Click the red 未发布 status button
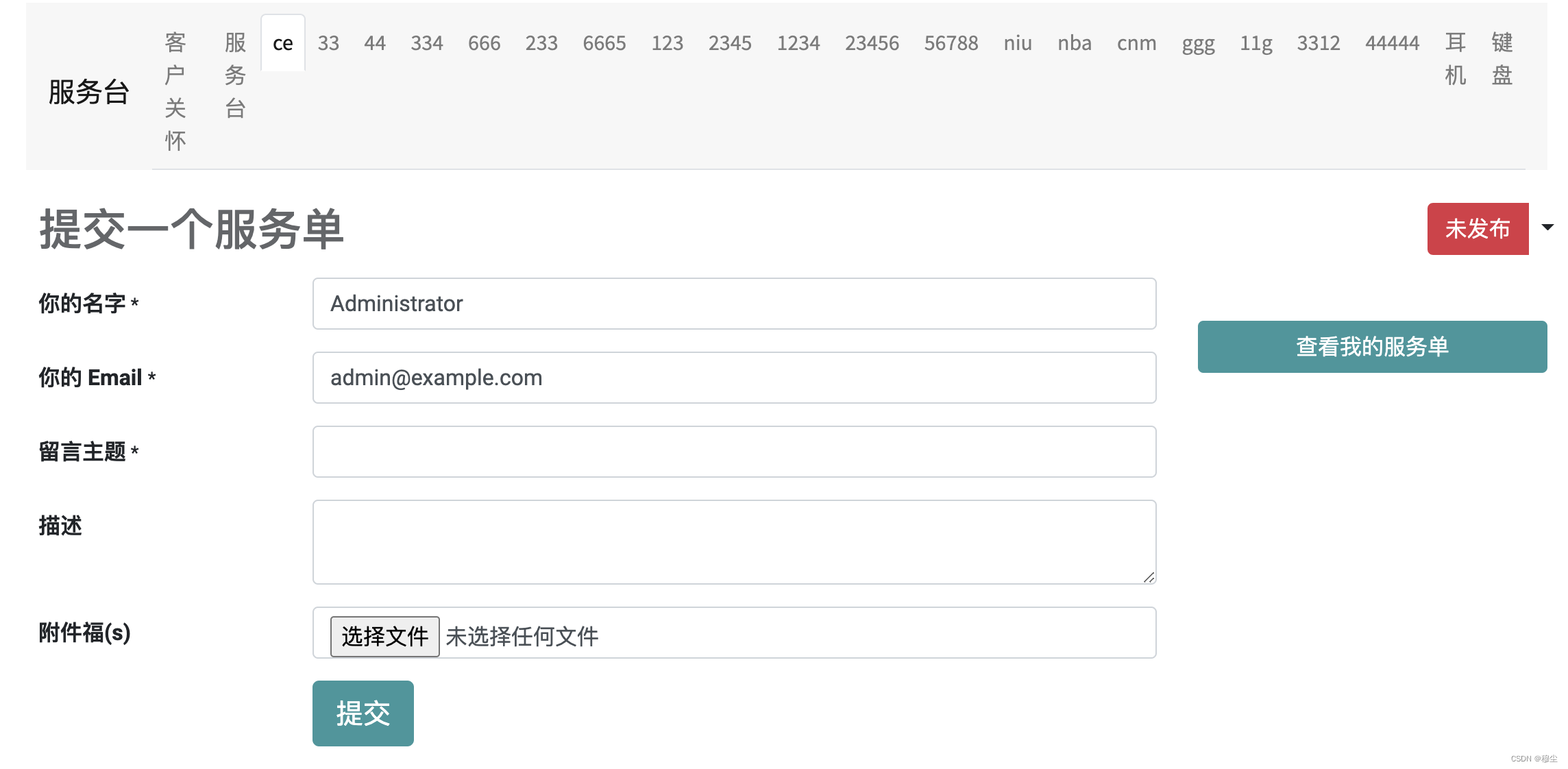The image size is (1568, 769). click(x=1477, y=229)
